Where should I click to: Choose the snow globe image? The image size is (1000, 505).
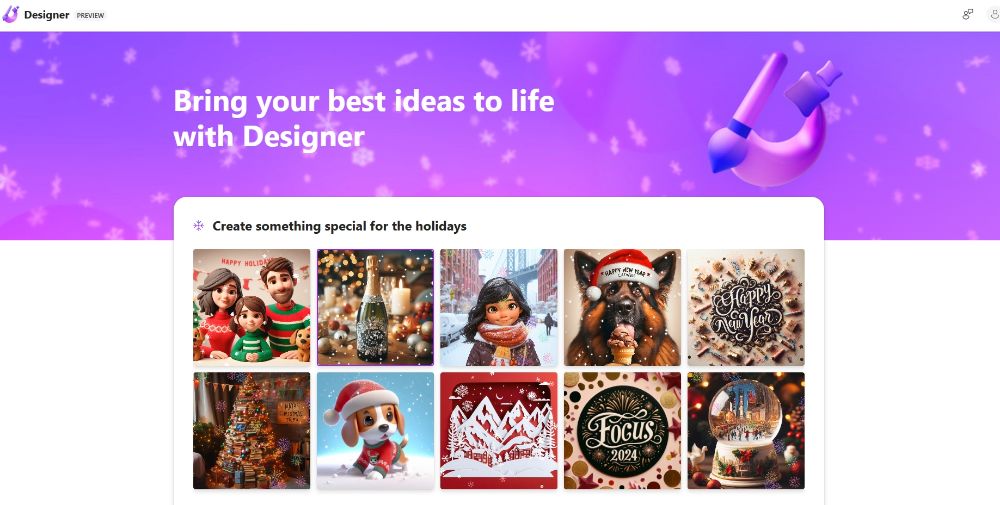pos(746,431)
